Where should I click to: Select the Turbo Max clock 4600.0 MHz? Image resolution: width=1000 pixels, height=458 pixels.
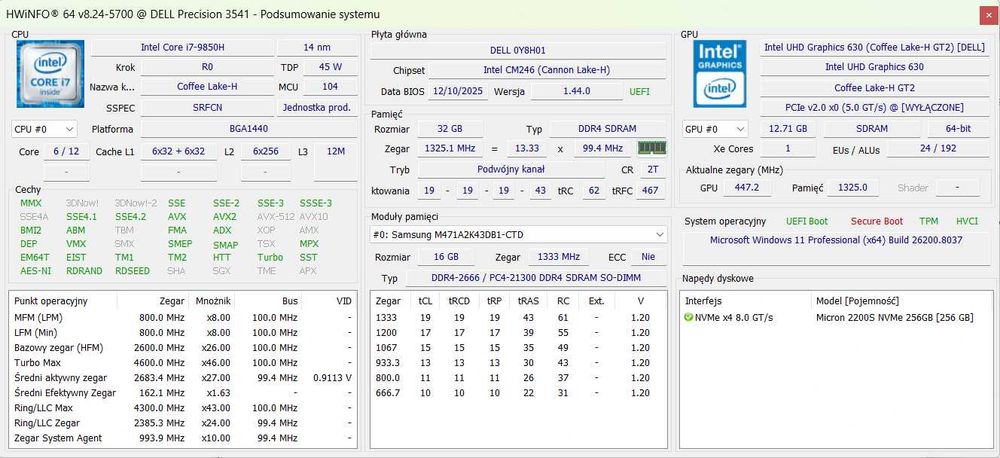click(159, 362)
